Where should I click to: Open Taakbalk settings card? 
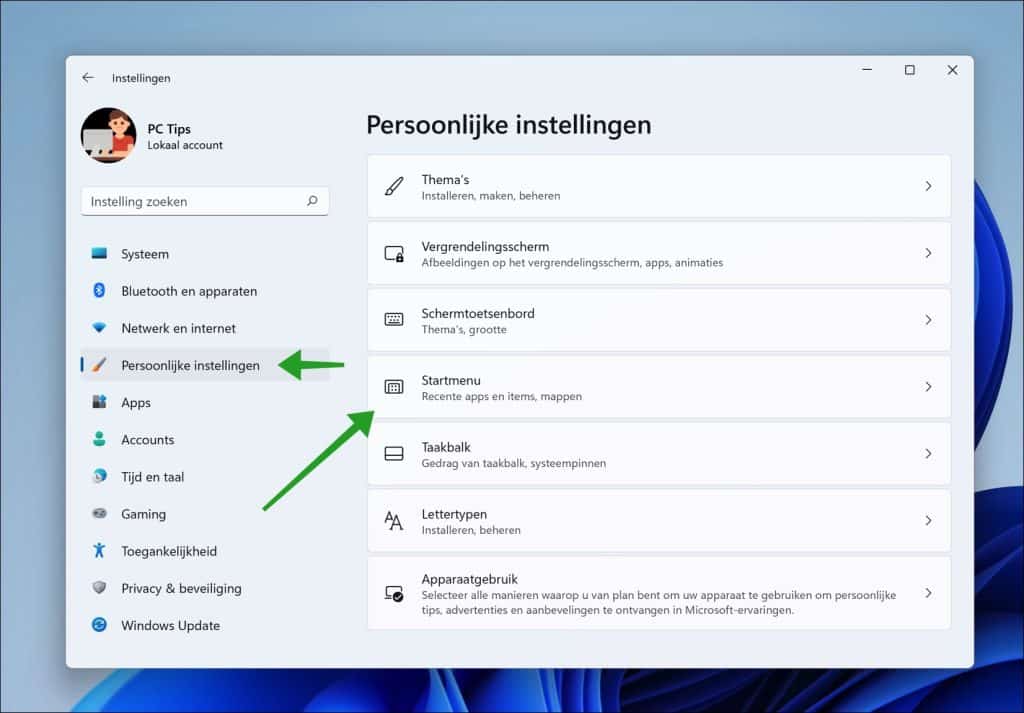(x=659, y=454)
